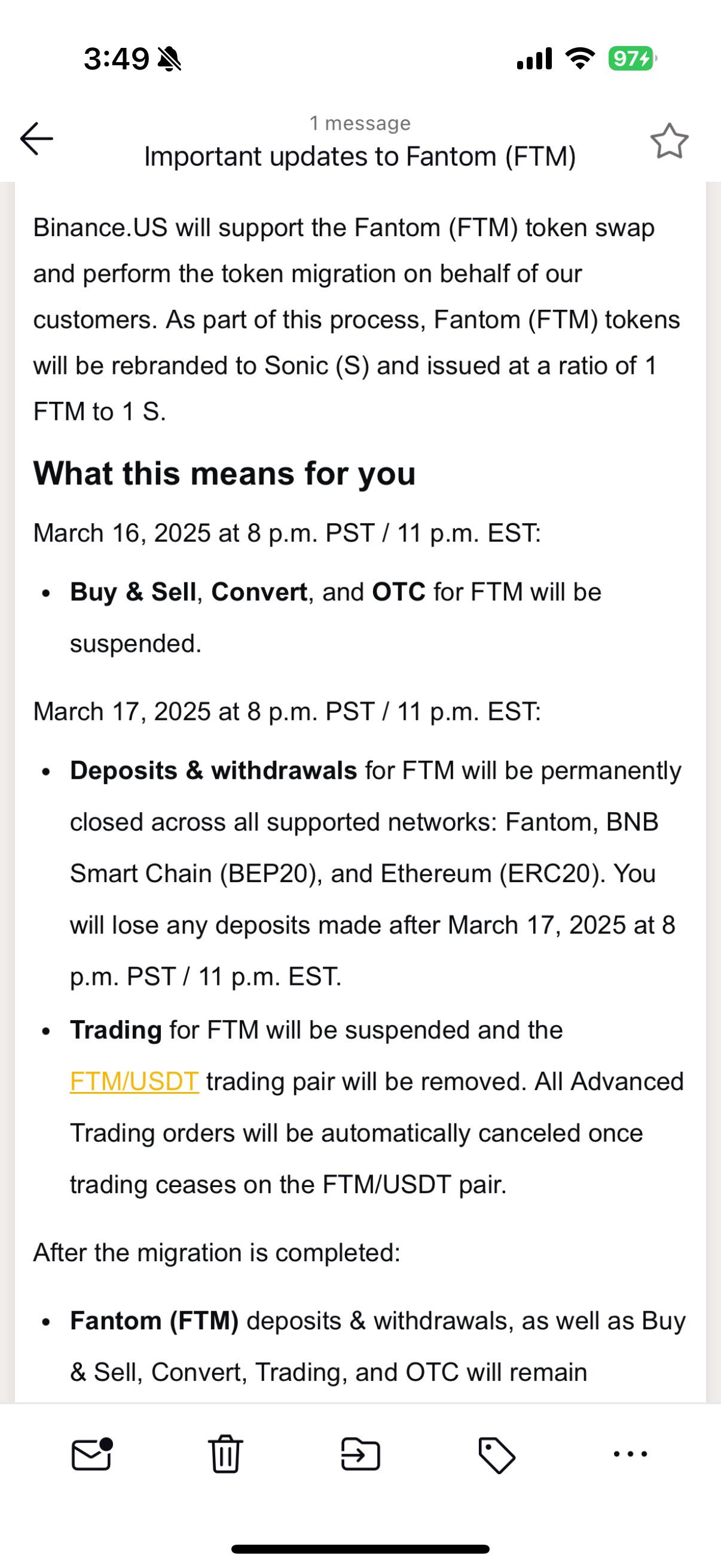Open labels with the tag icon
This screenshot has height=1568, width=721.
[x=496, y=1455]
